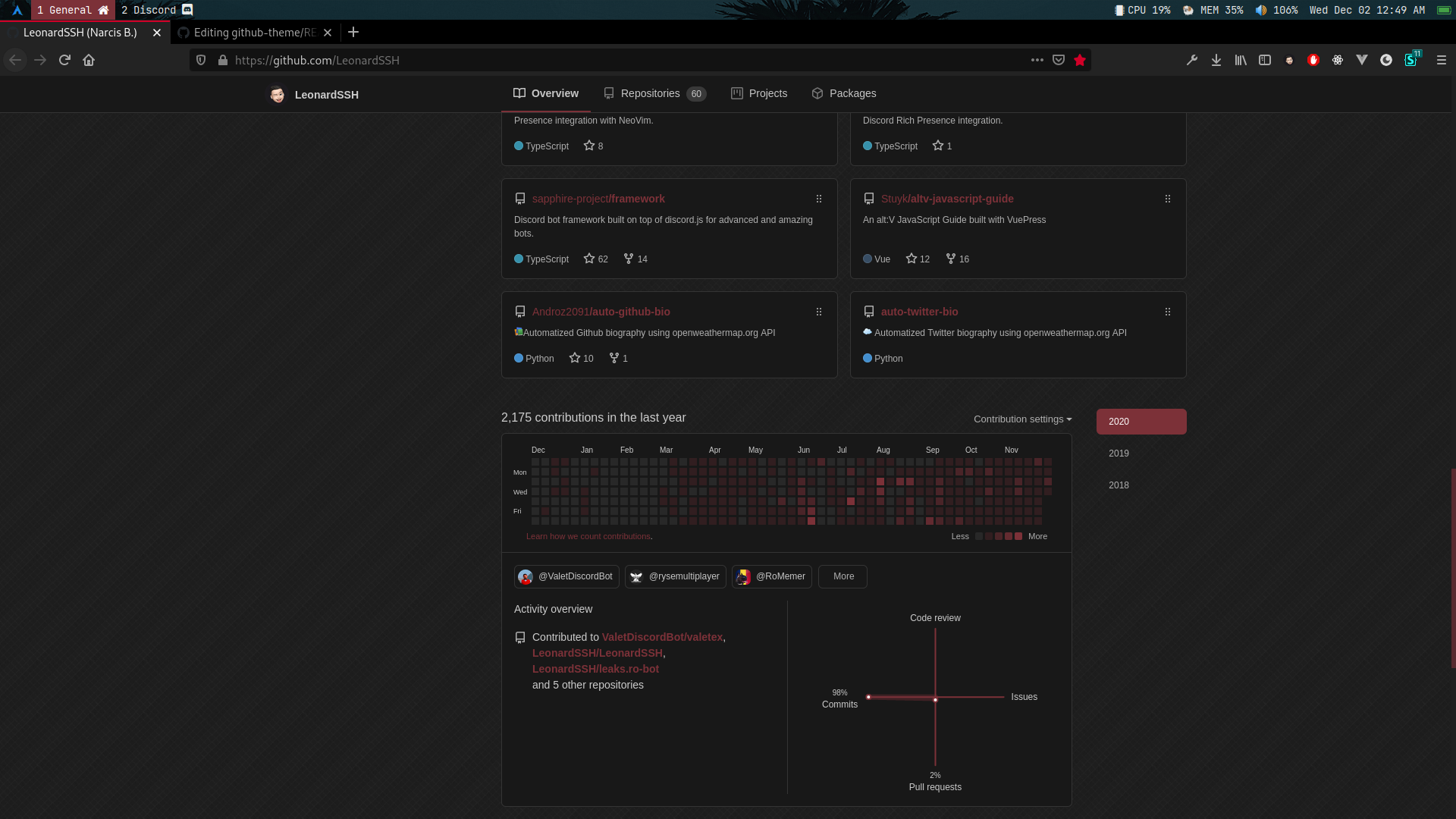The height and width of the screenshot is (819, 1456).
Task: Expand Contribution settings dropdown
Action: (x=1022, y=419)
